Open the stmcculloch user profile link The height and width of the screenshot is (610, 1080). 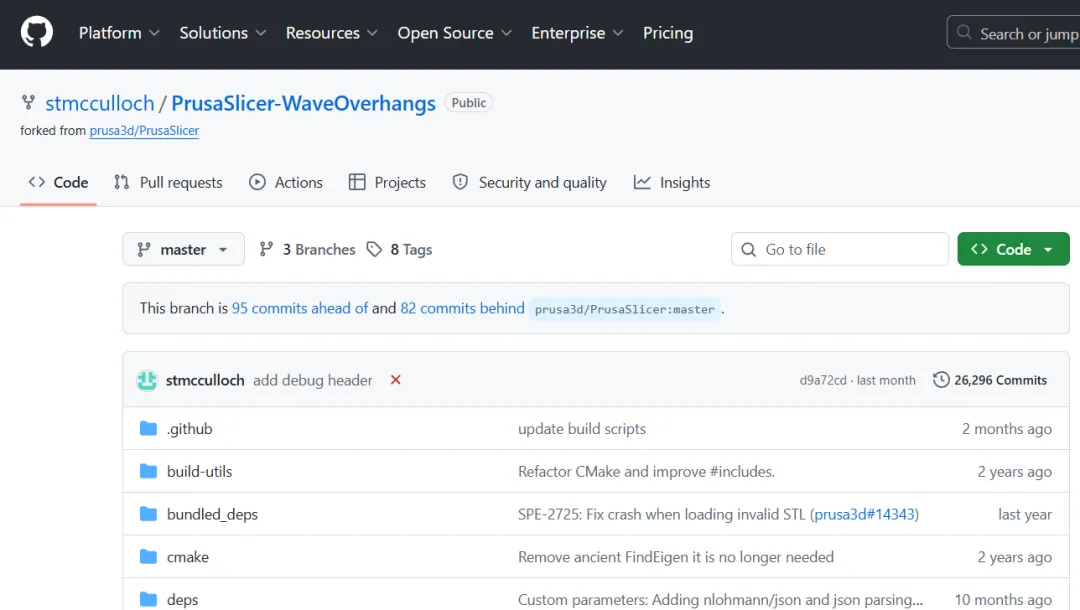click(x=100, y=103)
